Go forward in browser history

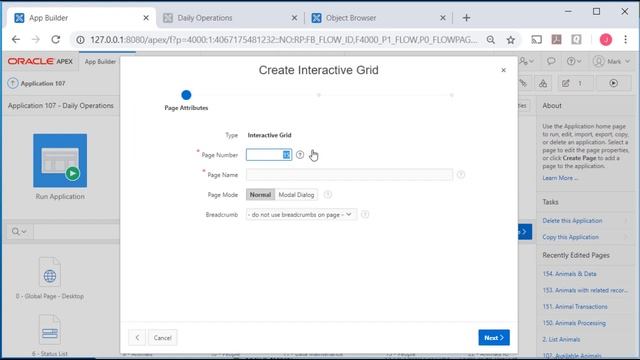click(36, 40)
